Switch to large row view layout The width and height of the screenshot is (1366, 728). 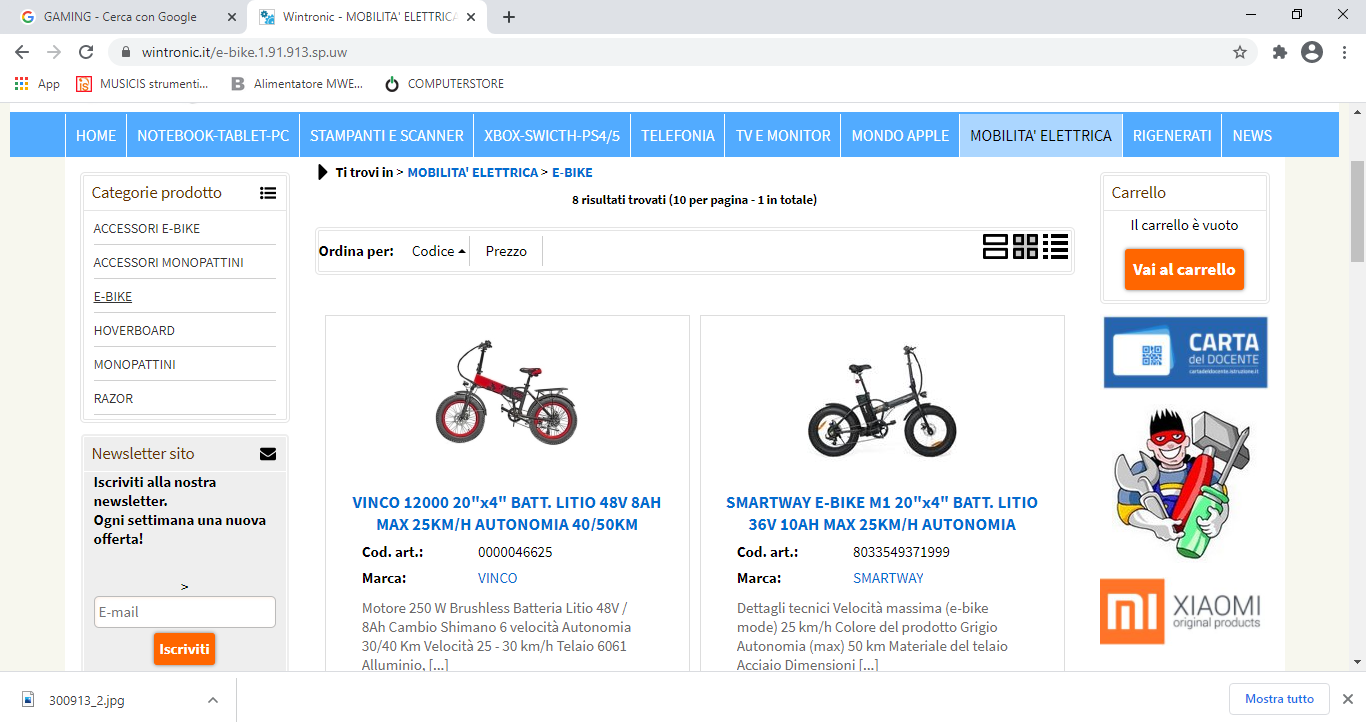pyautogui.click(x=995, y=246)
